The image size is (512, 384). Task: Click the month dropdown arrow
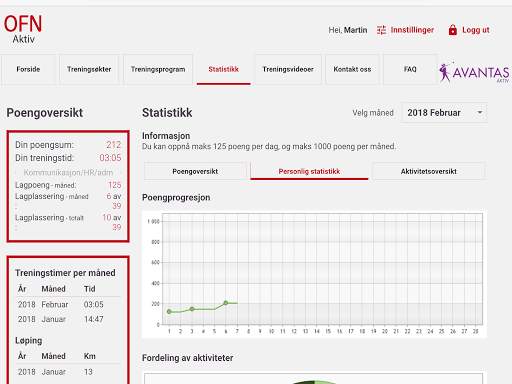click(x=480, y=113)
